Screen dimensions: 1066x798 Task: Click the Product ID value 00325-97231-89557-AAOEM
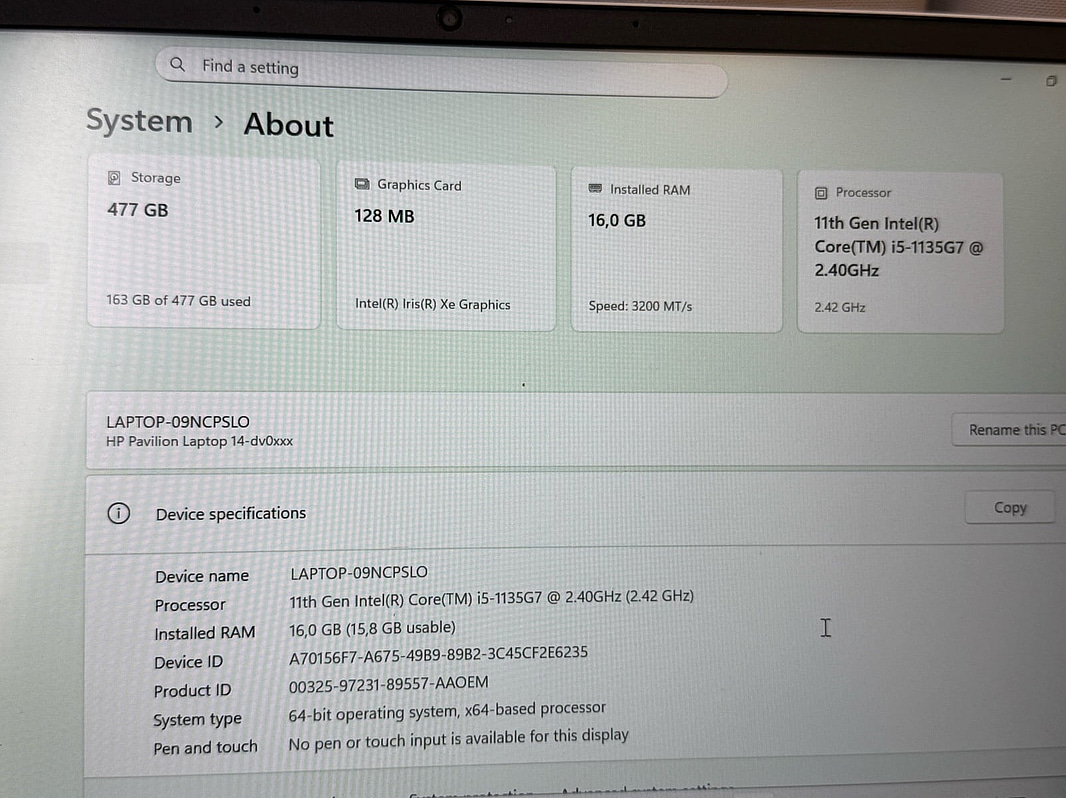pyautogui.click(x=388, y=683)
